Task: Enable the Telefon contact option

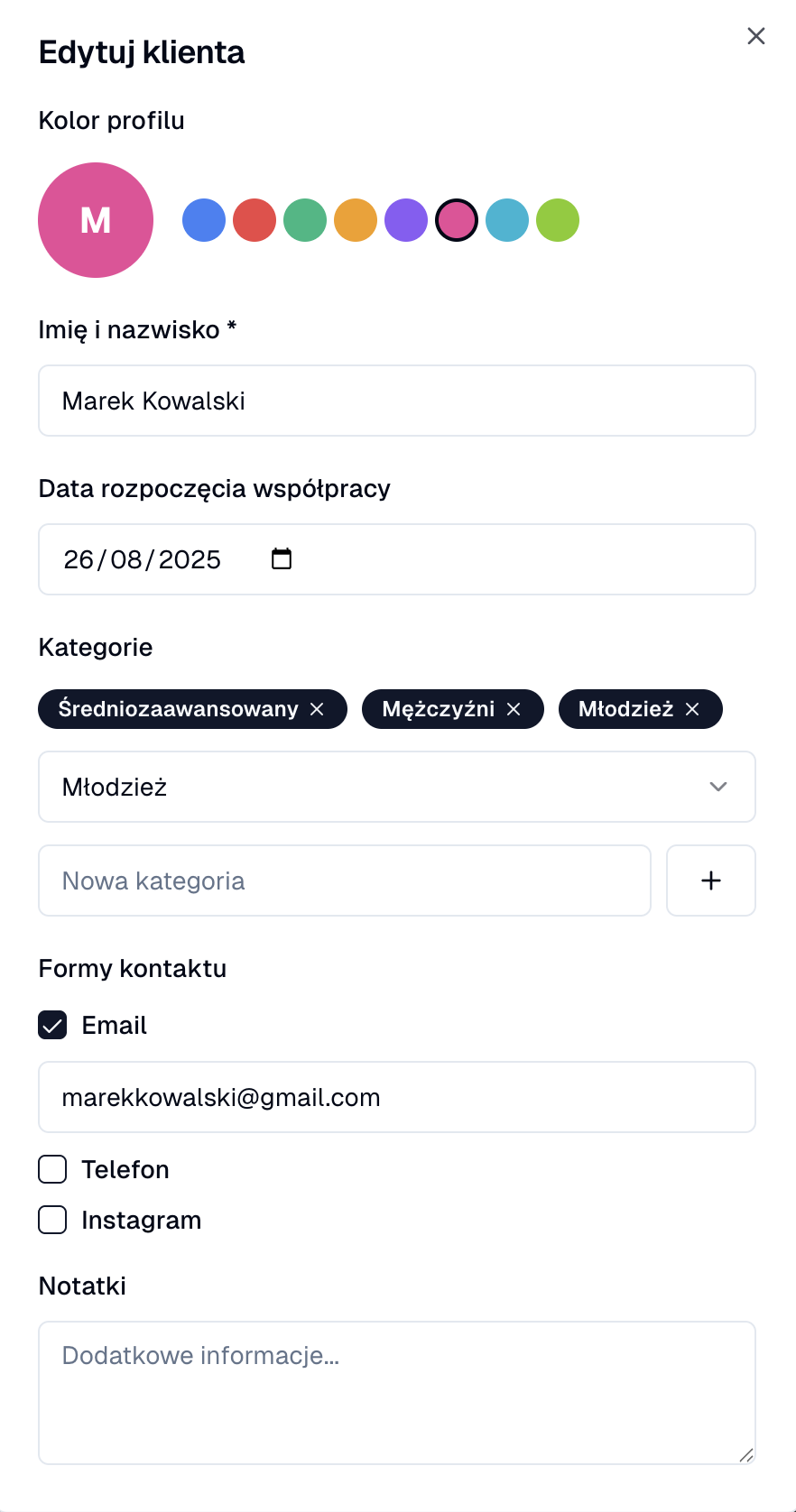Action: coord(52,1169)
